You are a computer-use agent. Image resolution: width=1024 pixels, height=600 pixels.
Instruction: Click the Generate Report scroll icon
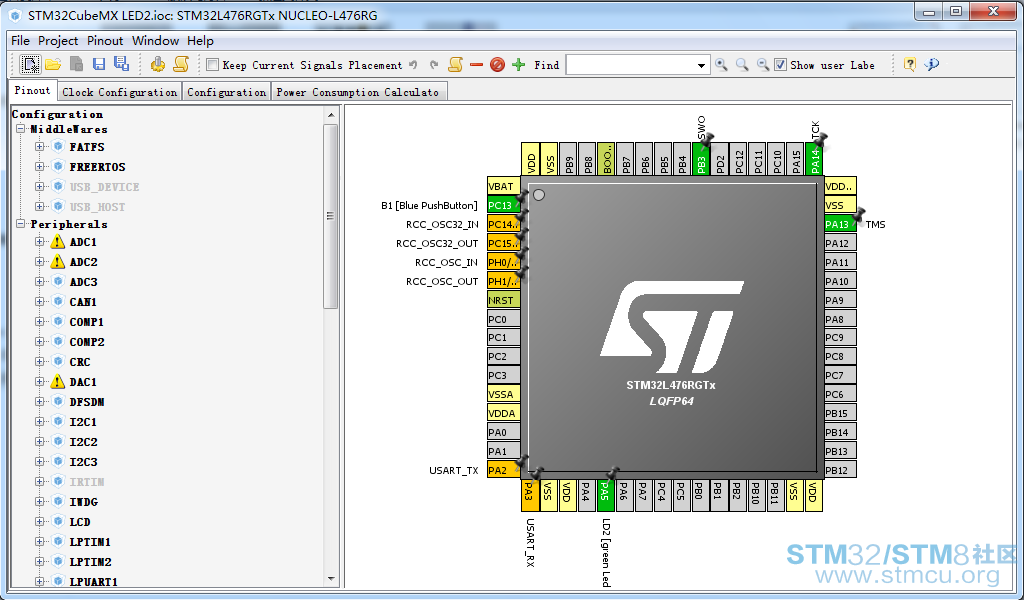(x=181, y=64)
